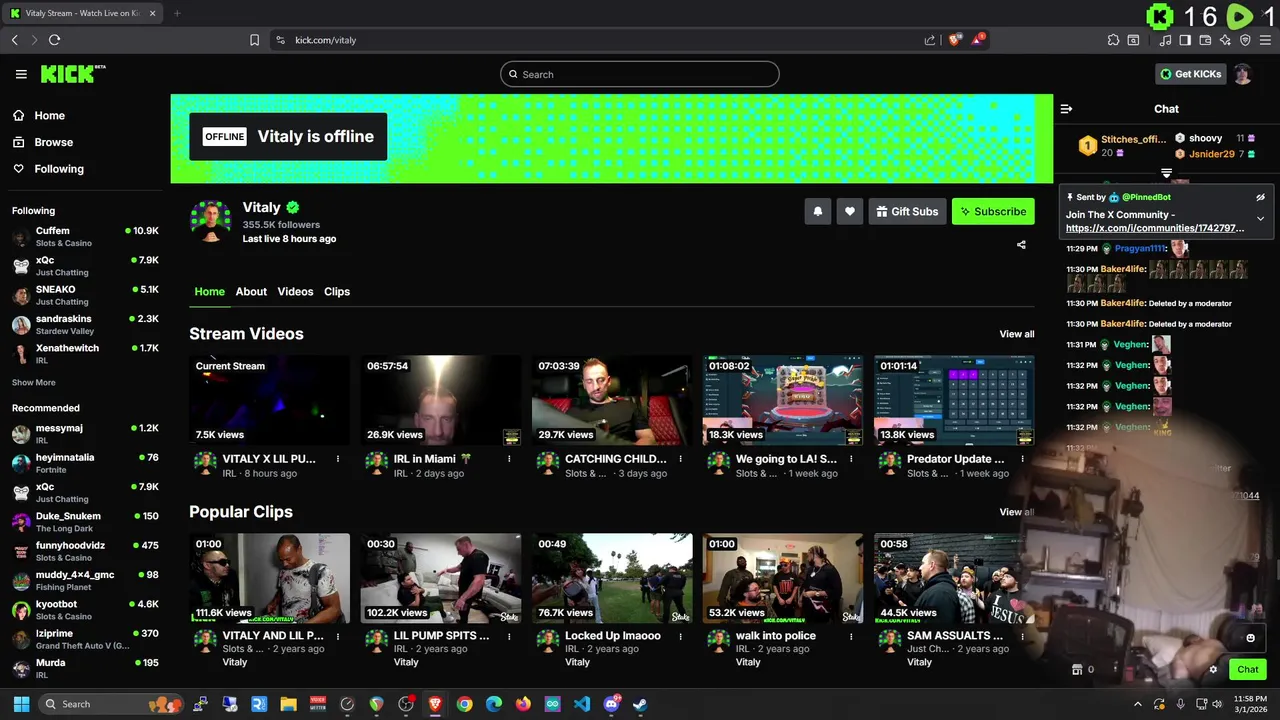Click the Brave Shields icon in address bar
Viewport: 1280px width, 720px height.
coord(955,40)
